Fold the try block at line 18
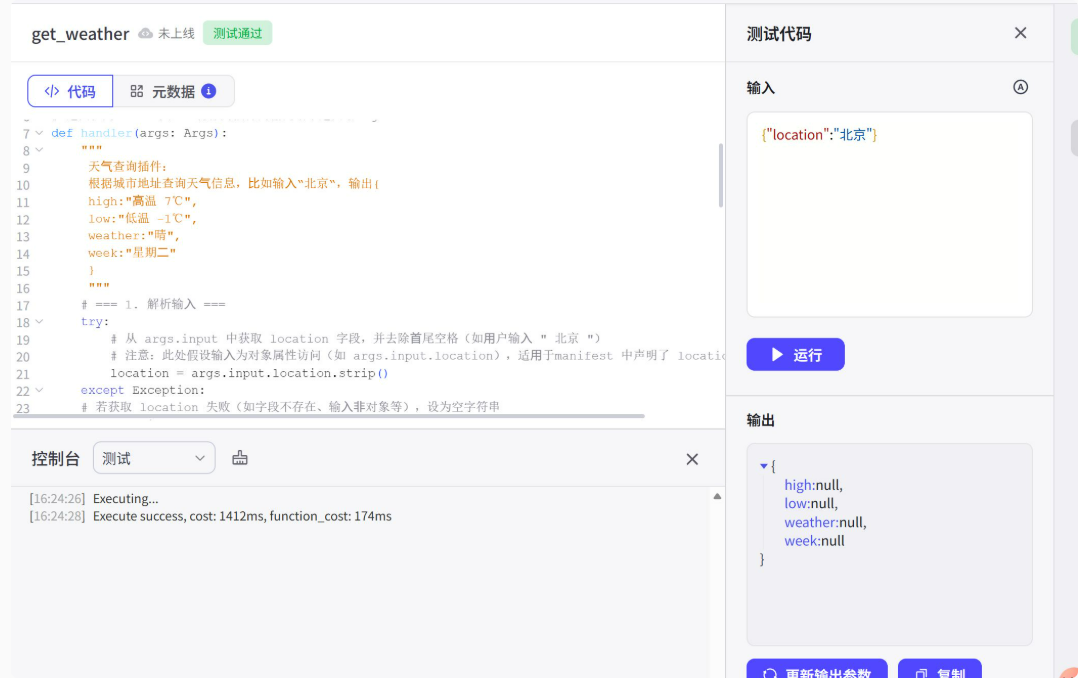This screenshot has width=1078, height=678. 39,321
